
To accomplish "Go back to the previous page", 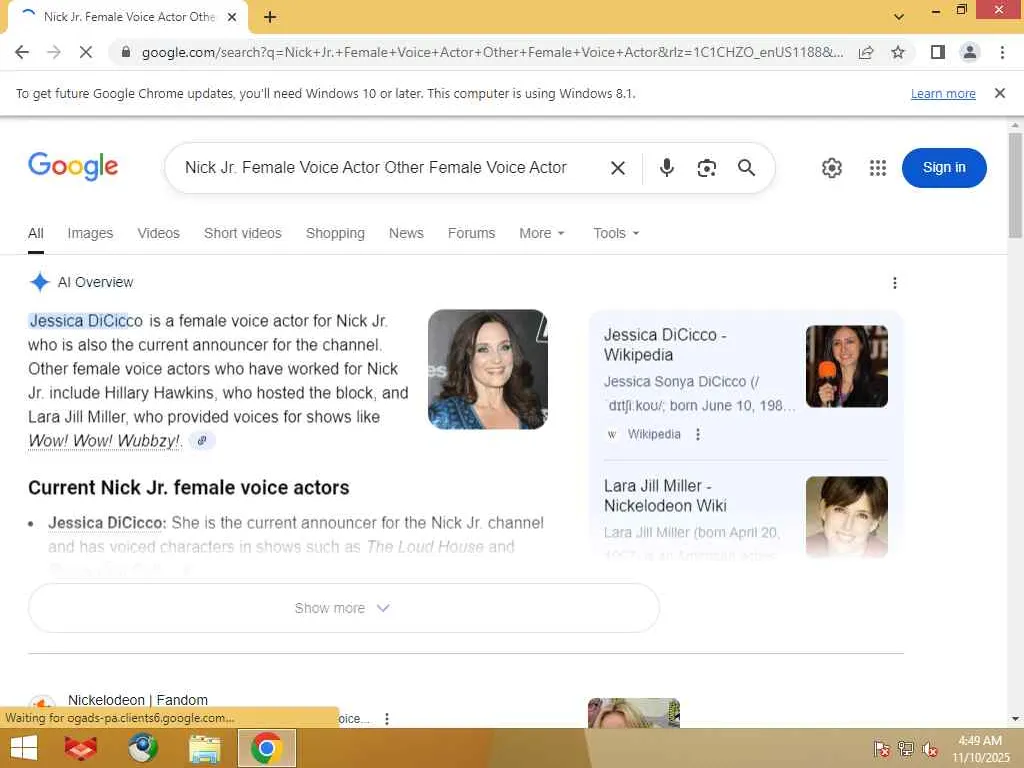I will pyautogui.click(x=22, y=52).
